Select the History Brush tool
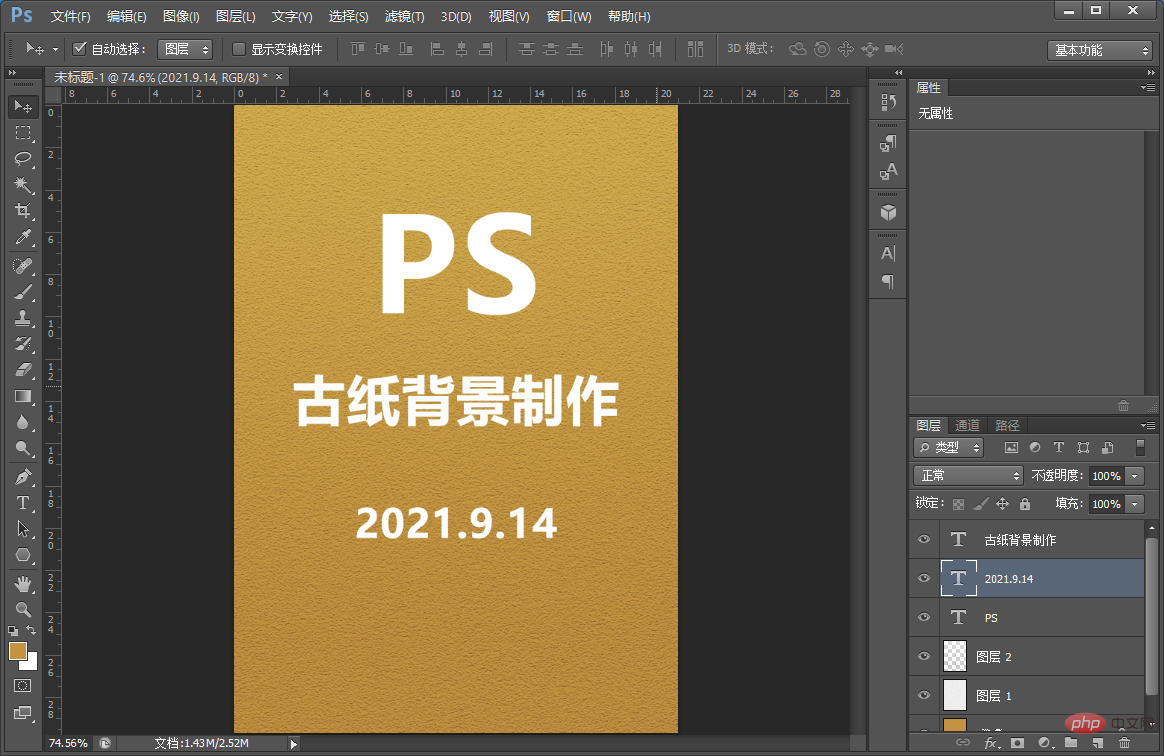The height and width of the screenshot is (756, 1164). point(23,344)
